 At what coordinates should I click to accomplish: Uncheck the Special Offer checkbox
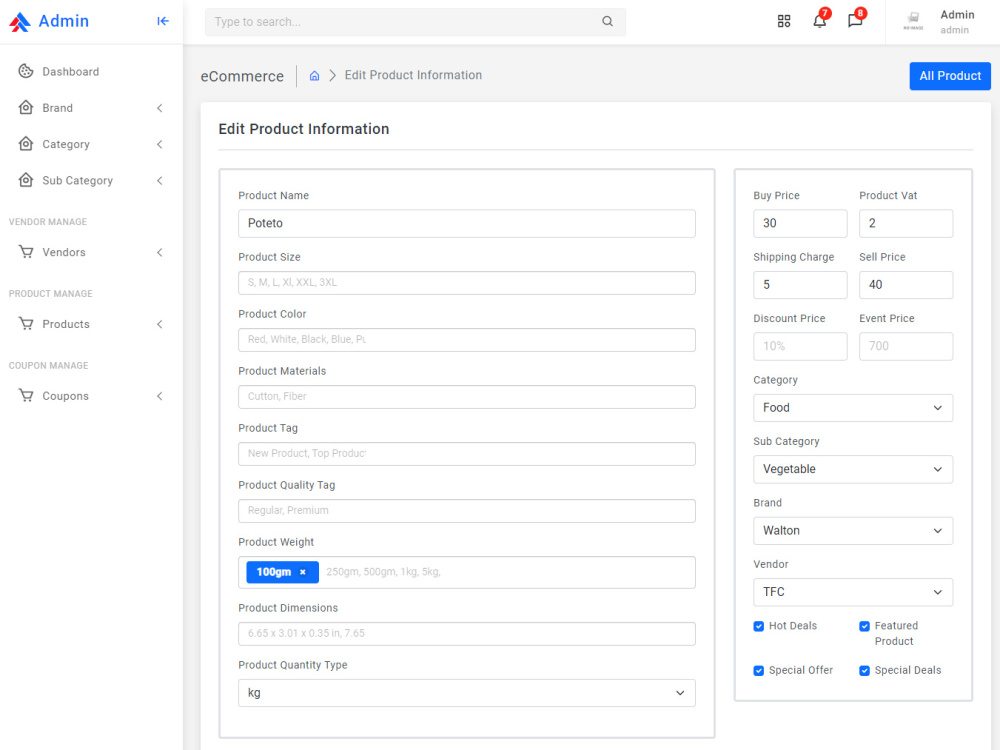click(758, 670)
